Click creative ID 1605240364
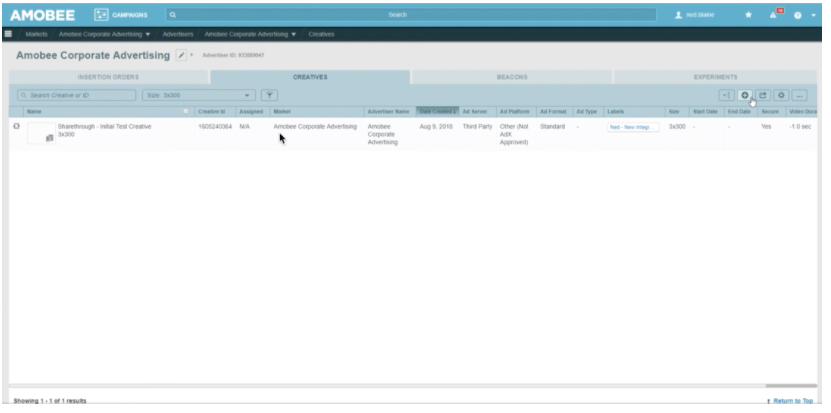 click(215, 127)
